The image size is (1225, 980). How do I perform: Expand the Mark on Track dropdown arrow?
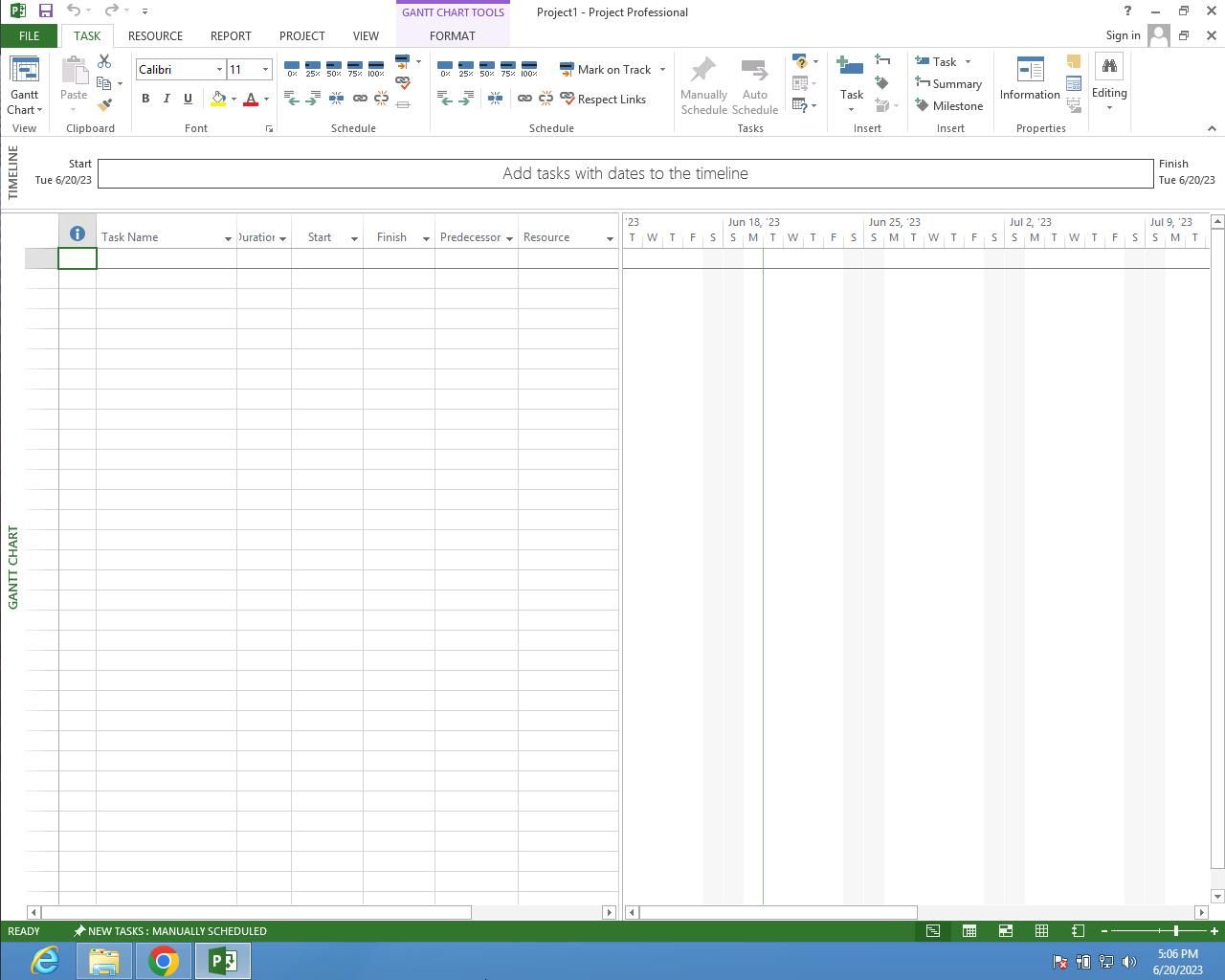(x=662, y=70)
